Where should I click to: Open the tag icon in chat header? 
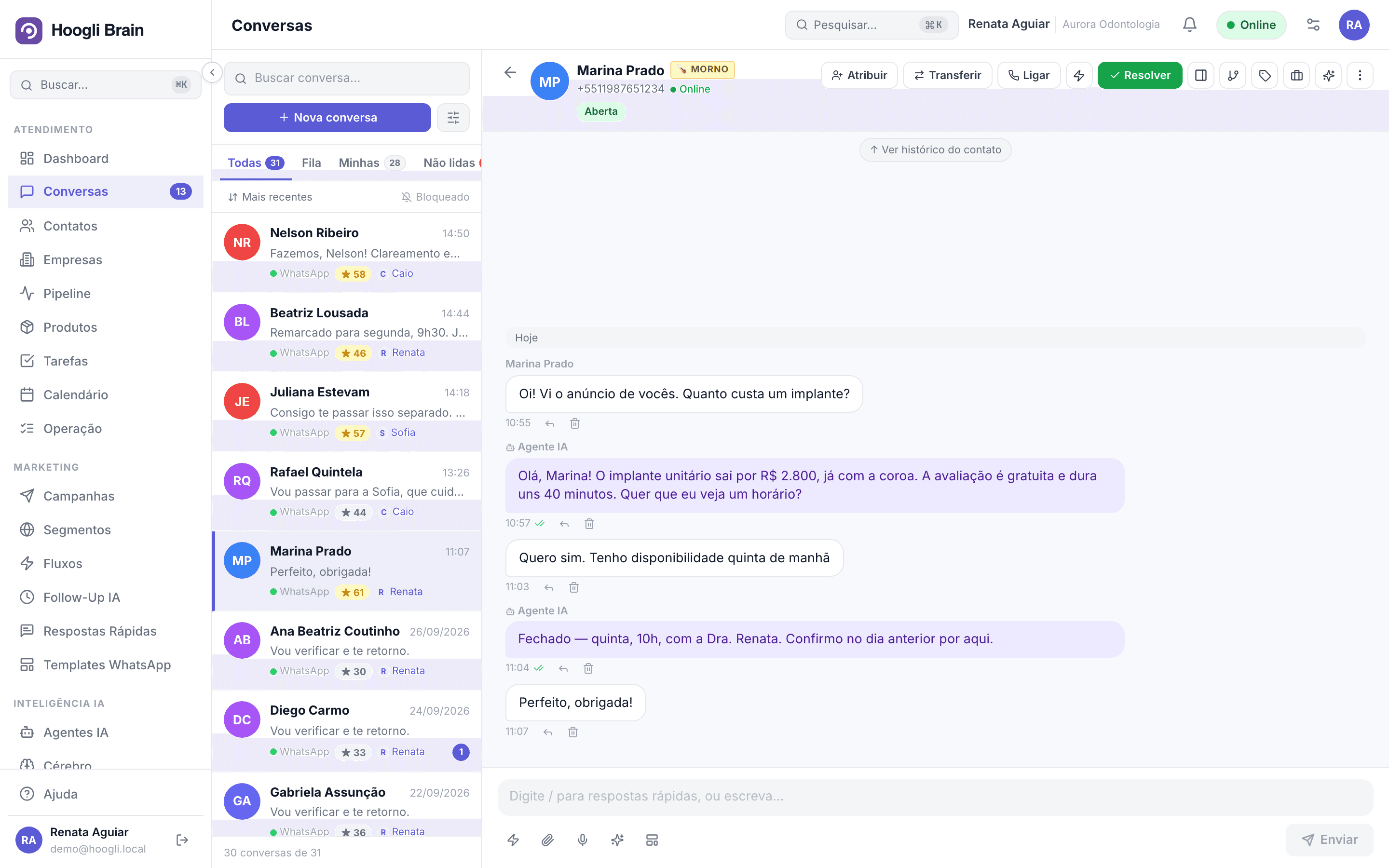click(x=1265, y=75)
